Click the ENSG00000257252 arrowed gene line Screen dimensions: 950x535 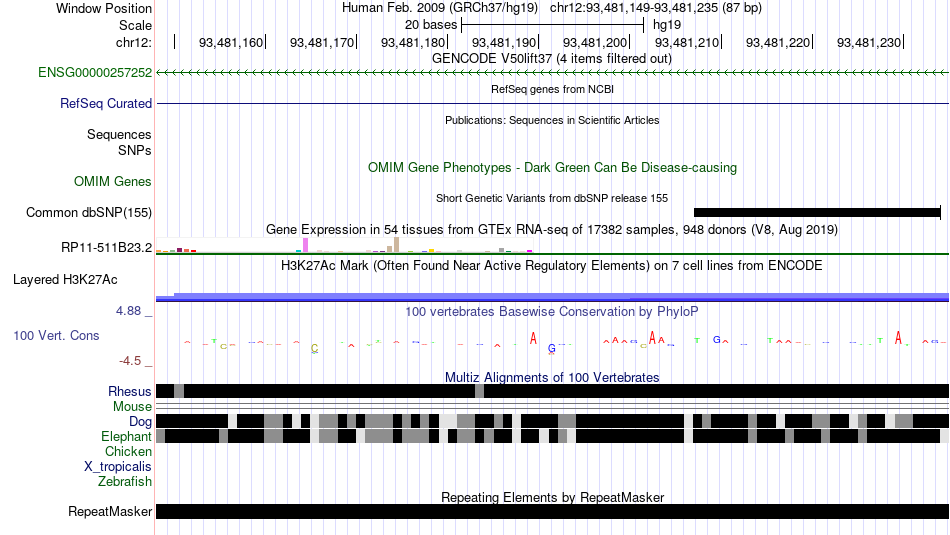coord(553,73)
